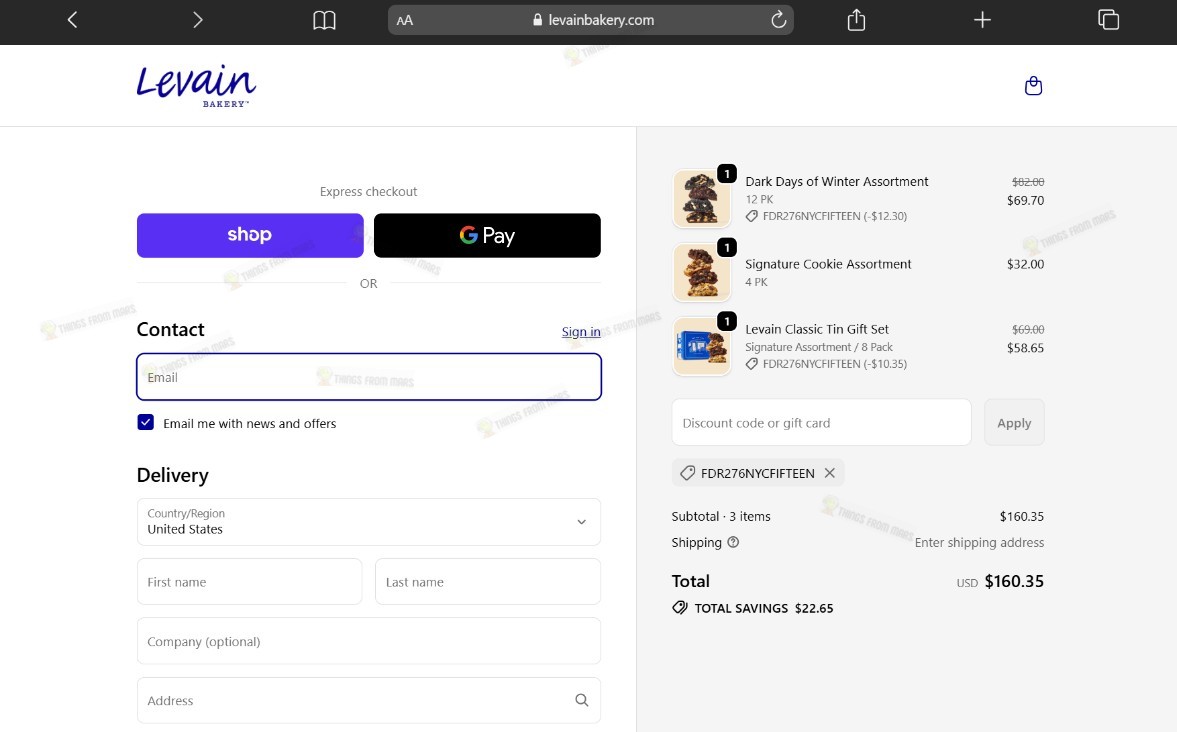
Task: Open a new tab with the plus icon
Action: [983, 20]
